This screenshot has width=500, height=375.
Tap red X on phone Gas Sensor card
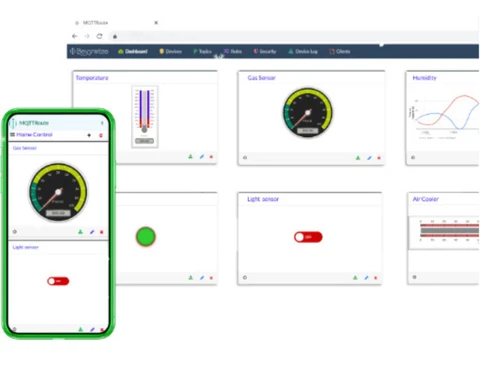click(102, 232)
